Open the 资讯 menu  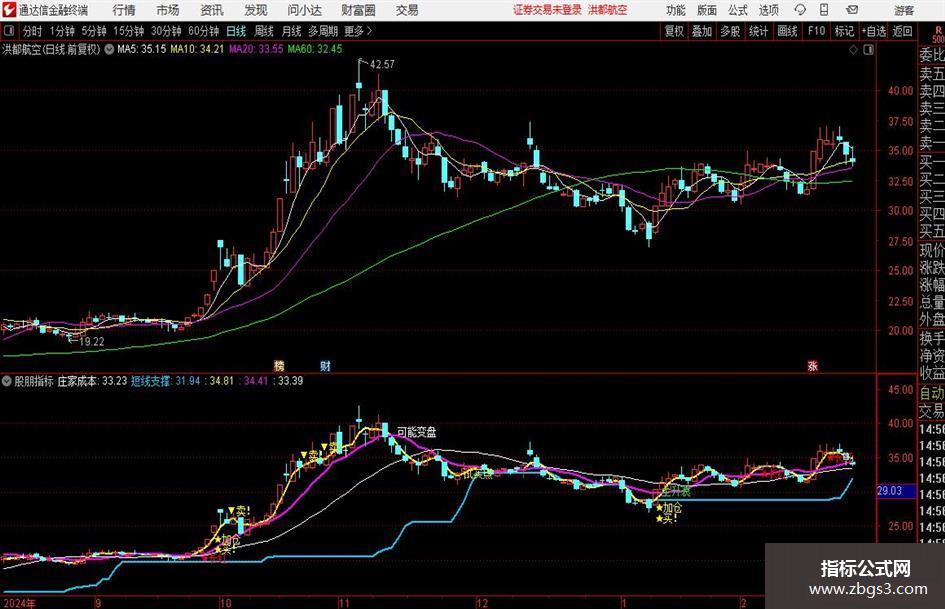click(x=212, y=10)
